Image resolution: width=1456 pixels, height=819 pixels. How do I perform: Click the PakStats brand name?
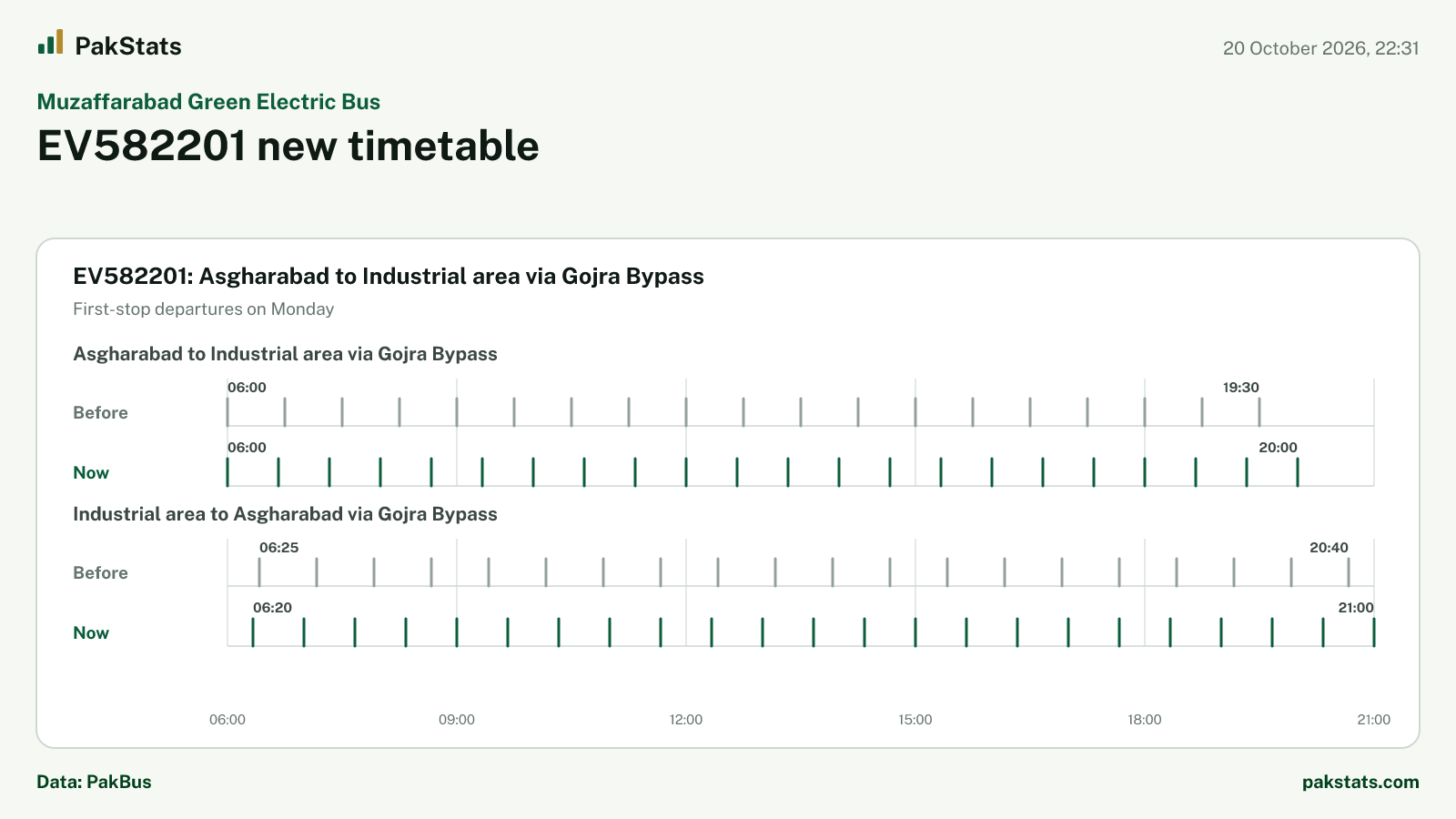click(x=128, y=46)
